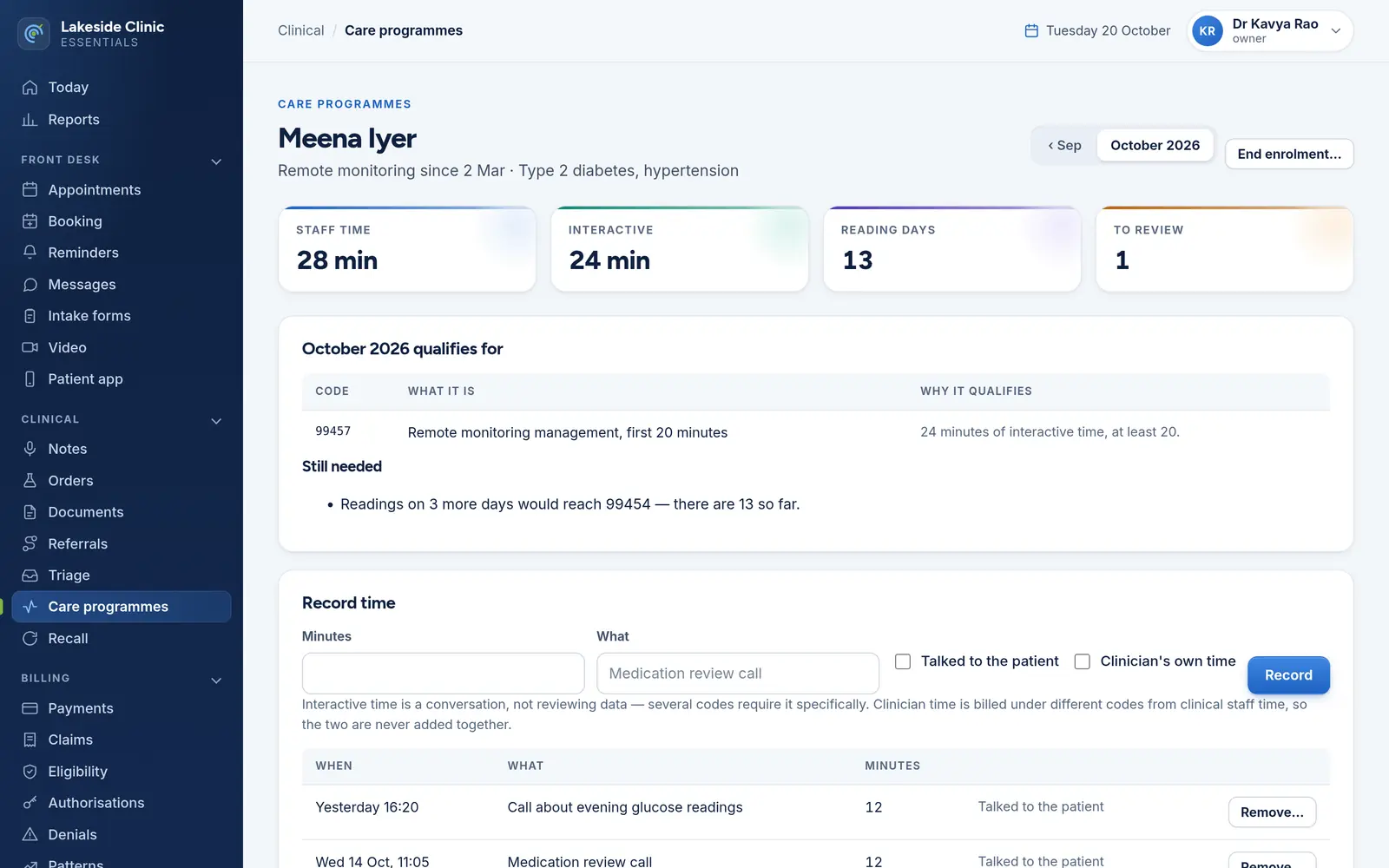Open the Payments card icon
1389x868 pixels.
tap(30, 708)
